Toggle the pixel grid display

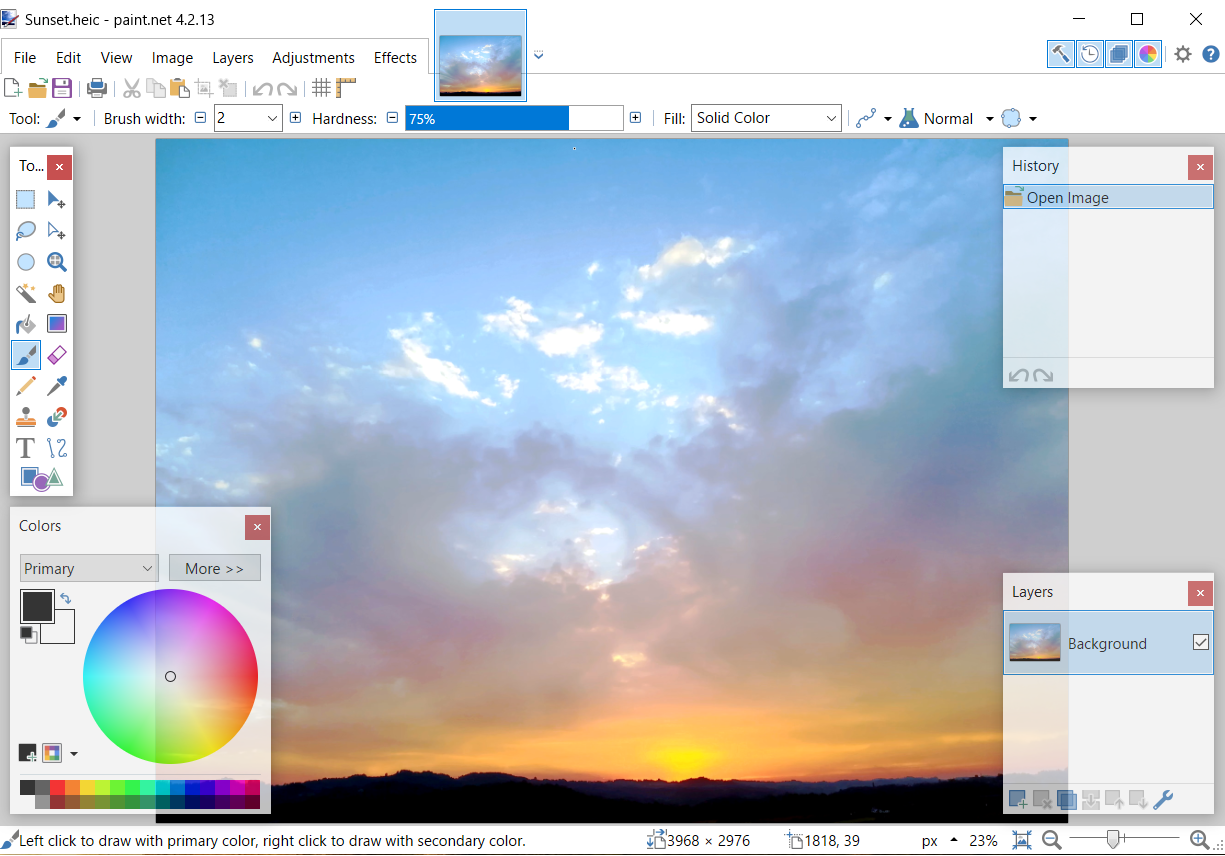pos(321,88)
